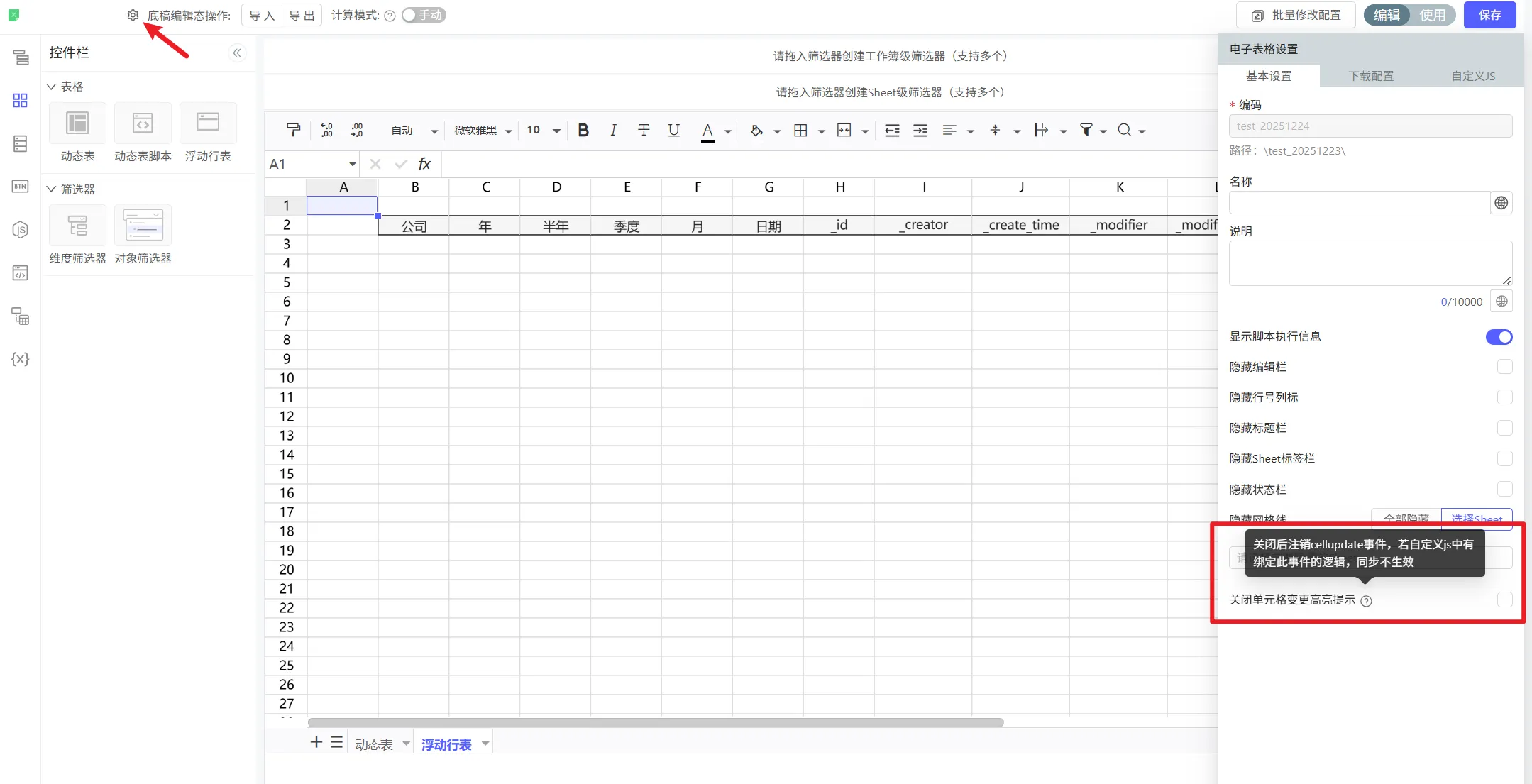Open the 动态表 sheet tab
The width and height of the screenshot is (1532, 784).
[x=373, y=744]
